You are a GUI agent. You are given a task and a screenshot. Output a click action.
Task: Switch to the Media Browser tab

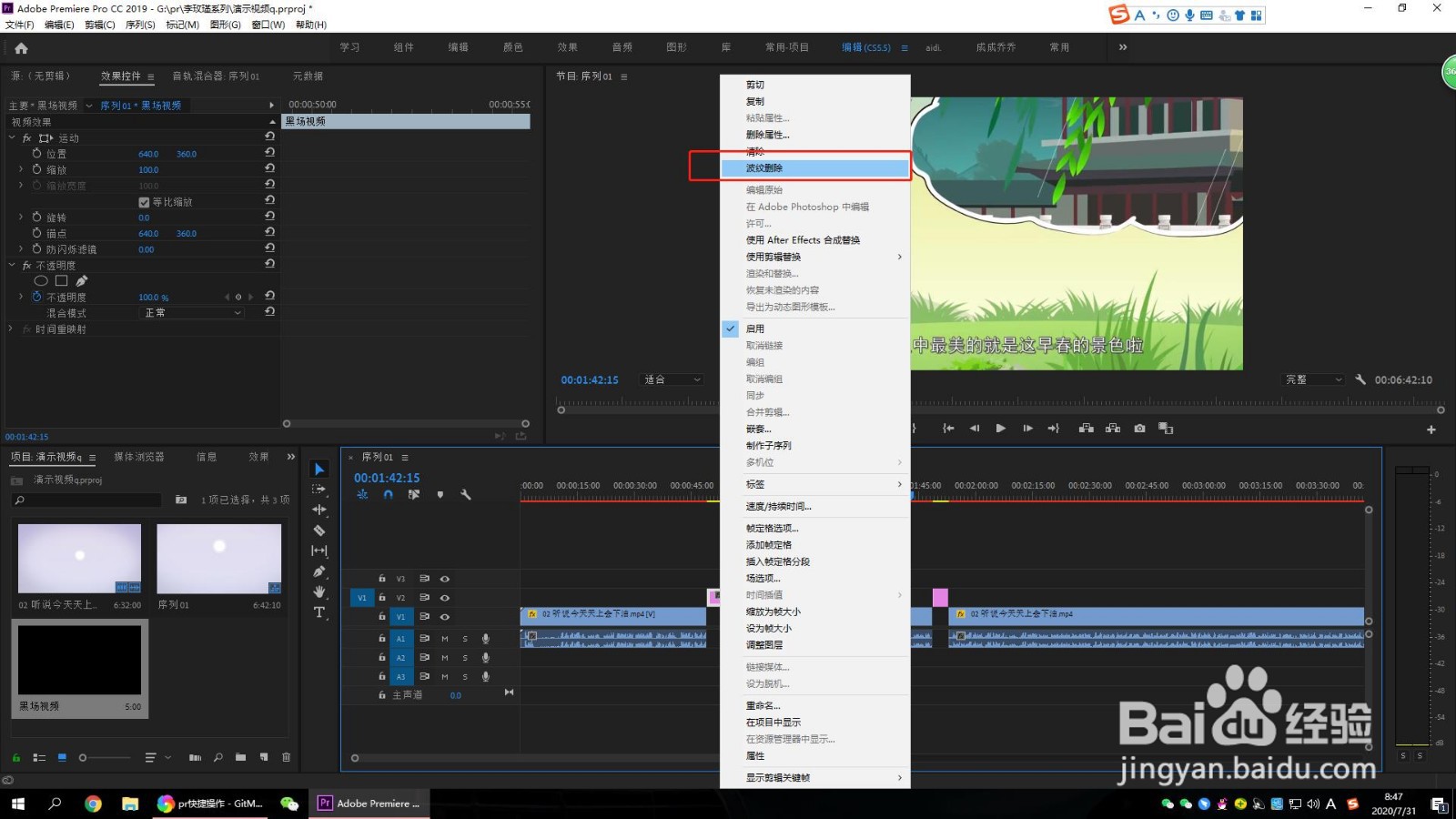click(x=138, y=457)
